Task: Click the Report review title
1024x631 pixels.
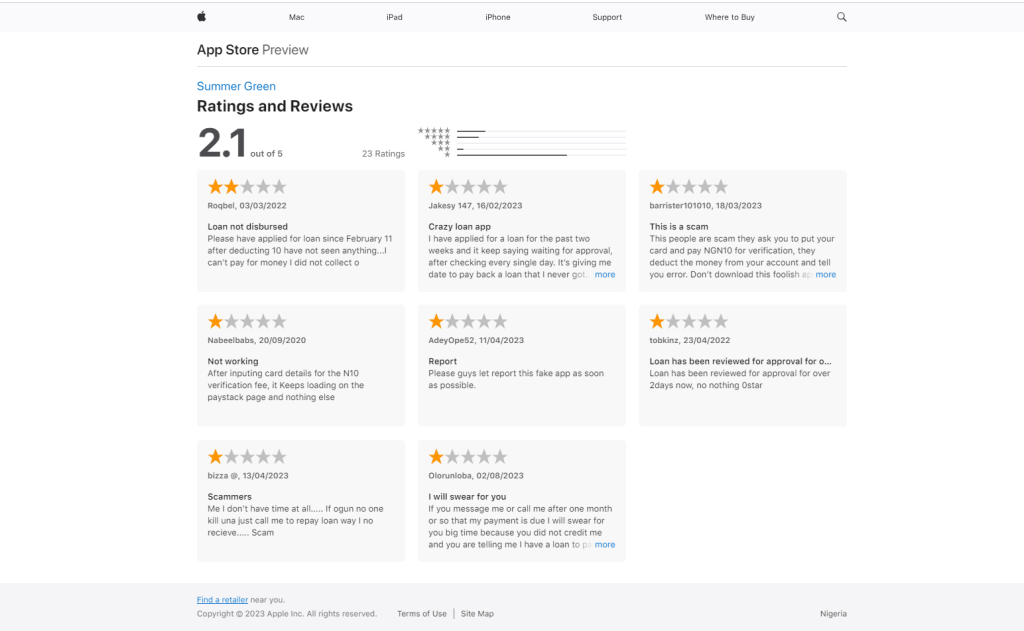Action: click(x=442, y=361)
